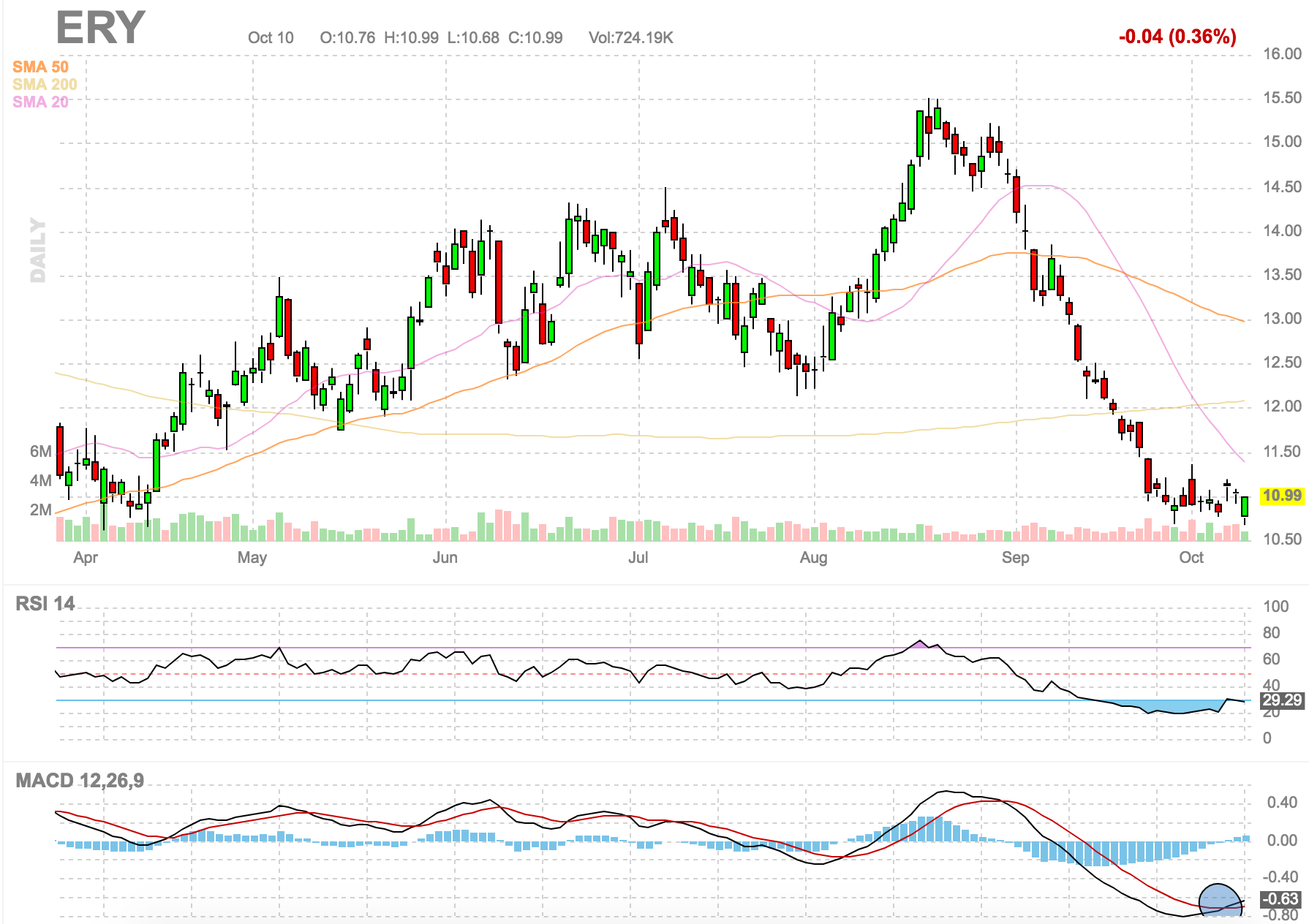Select the RSI 14 indicator title
Screen dimensions: 1309x924
45,604
